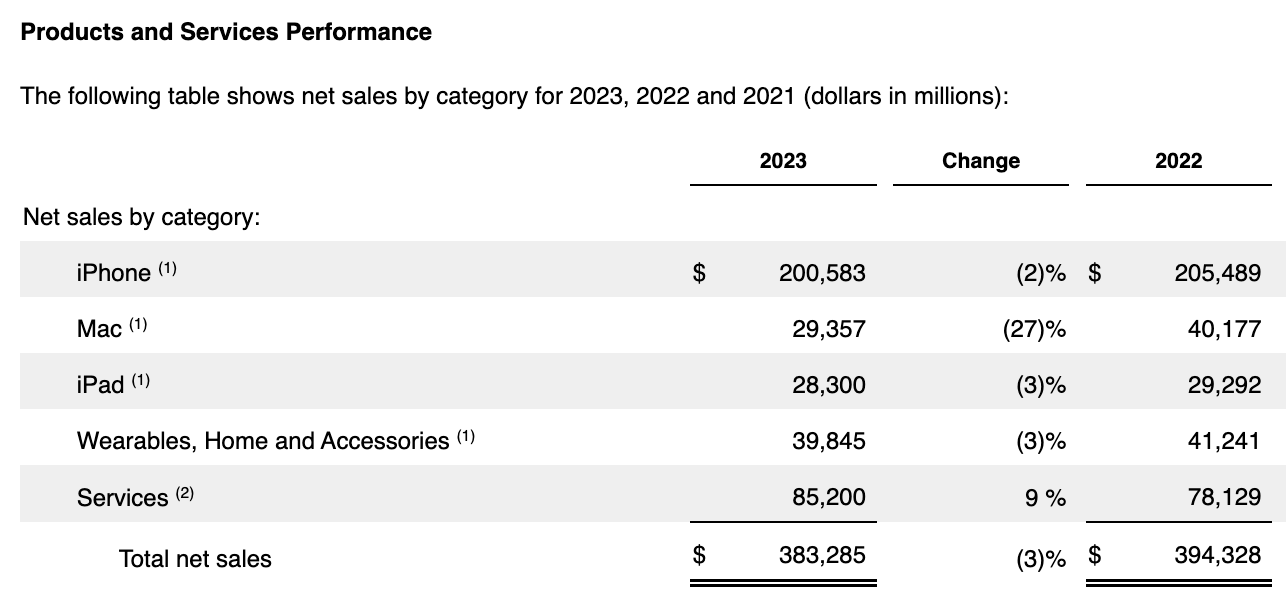Select the 2022 column header
This screenshot has height=602, width=1286.
(x=1178, y=161)
